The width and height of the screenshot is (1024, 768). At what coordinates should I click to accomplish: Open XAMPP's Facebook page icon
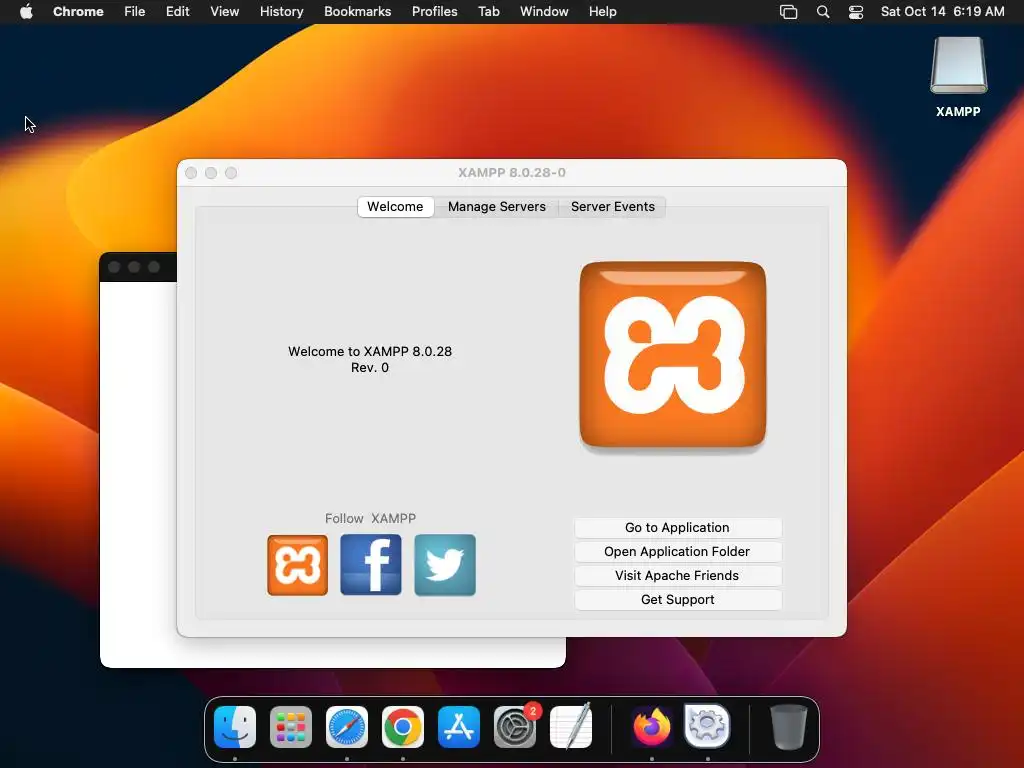point(371,565)
